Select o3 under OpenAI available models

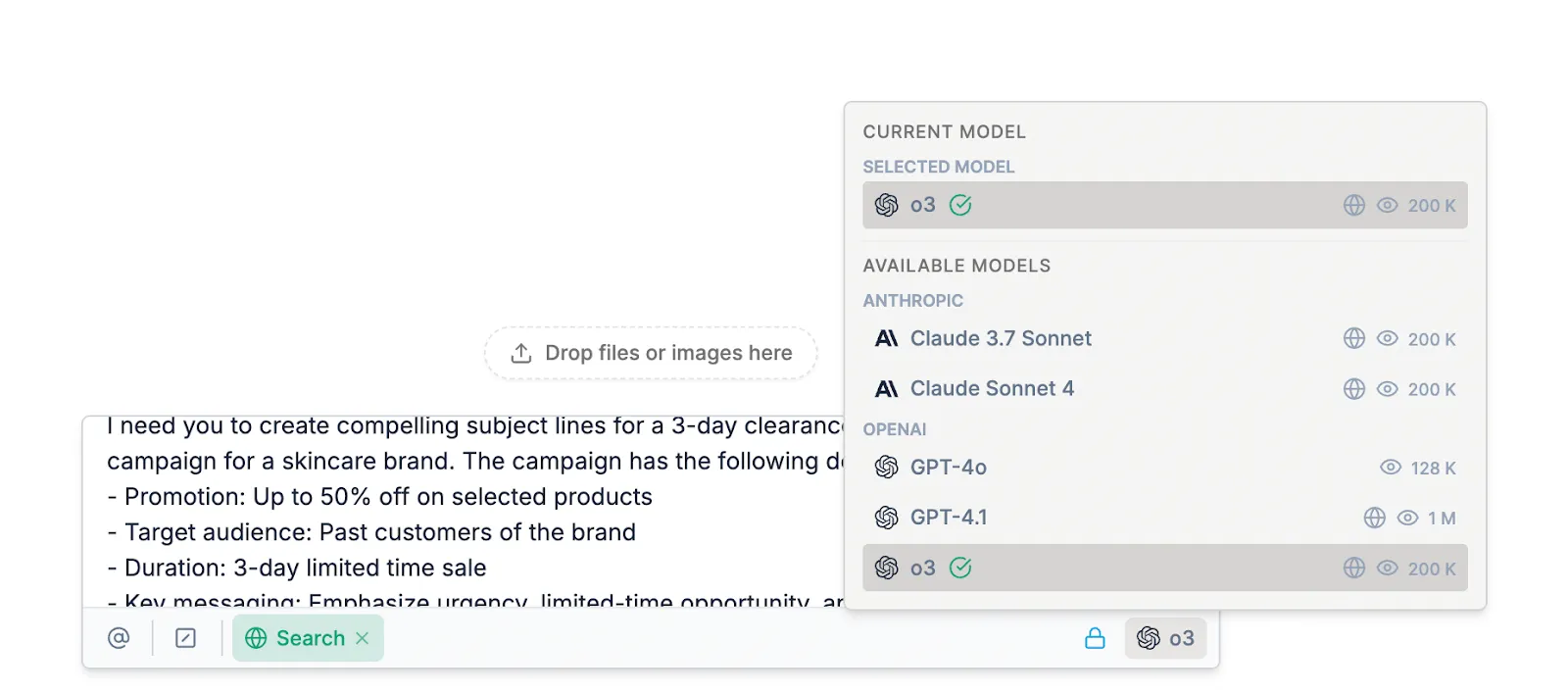click(1165, 568)
